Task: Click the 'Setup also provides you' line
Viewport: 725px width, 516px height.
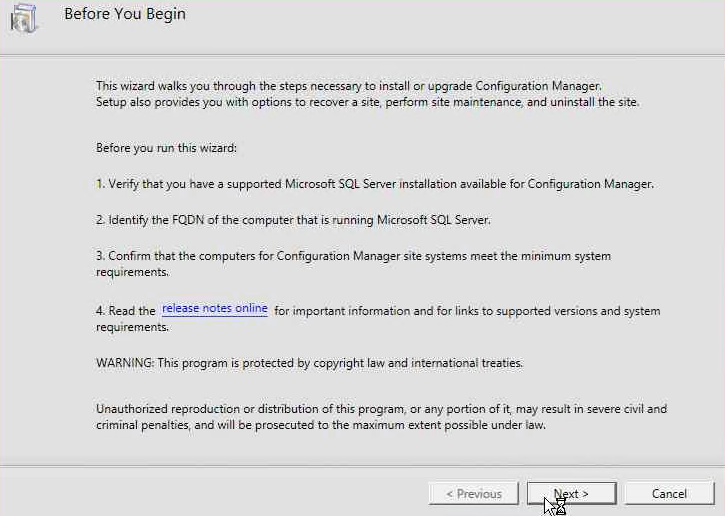Action: pyautogui.click(x=368, y=102)
